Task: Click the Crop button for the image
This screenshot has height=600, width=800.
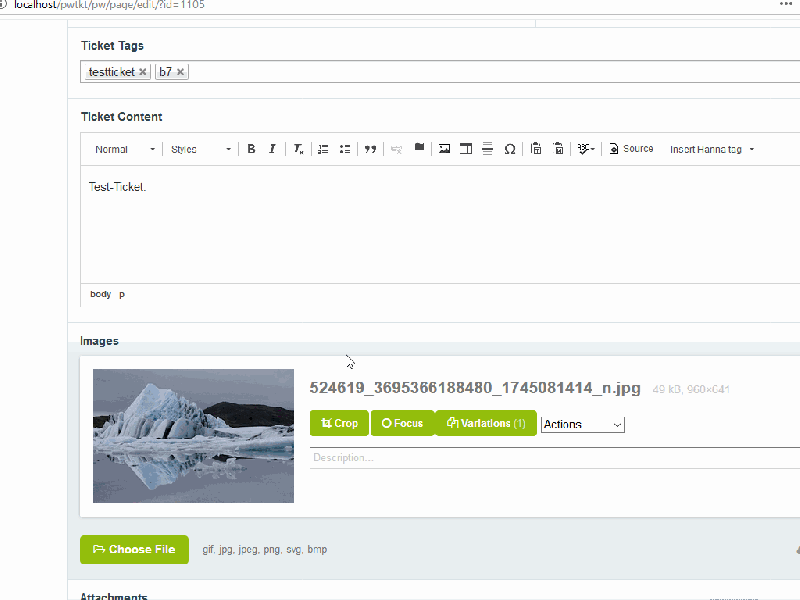Action: [339, 423]
